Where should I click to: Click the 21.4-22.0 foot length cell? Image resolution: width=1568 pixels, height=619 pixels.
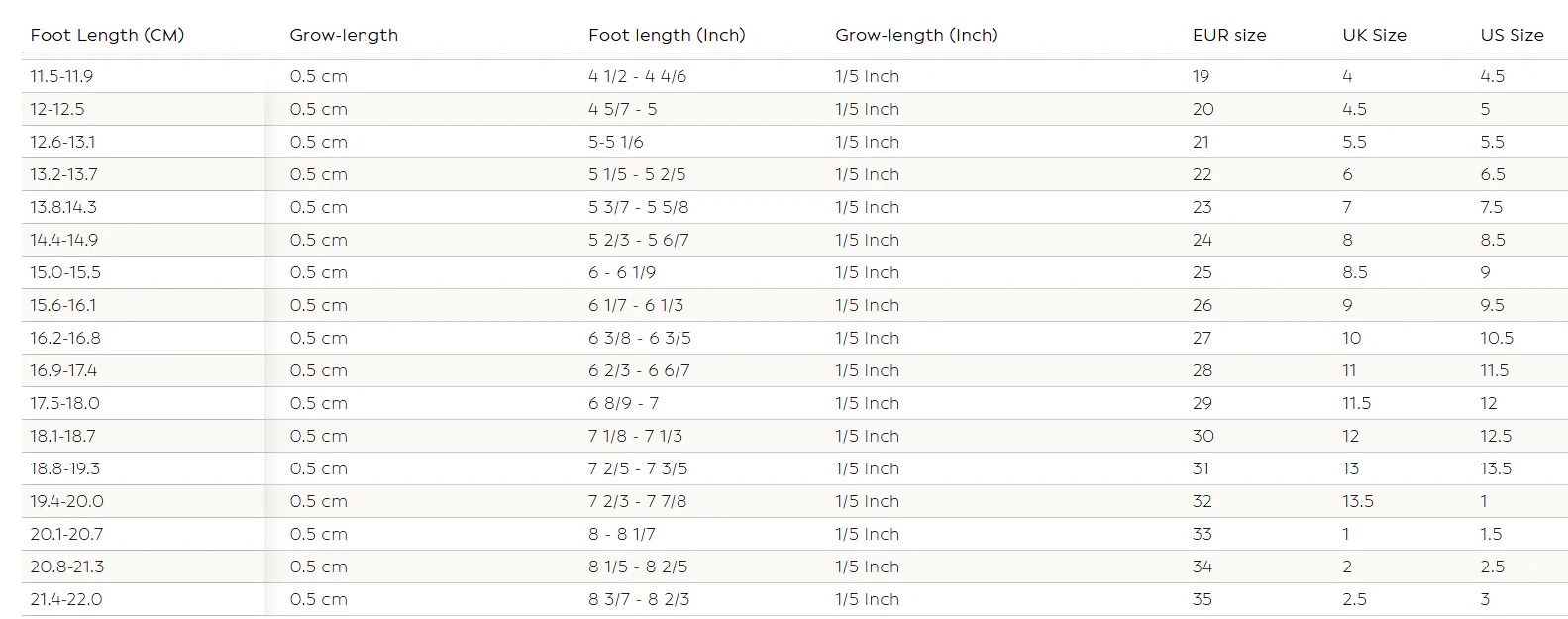tap(65, 599)
